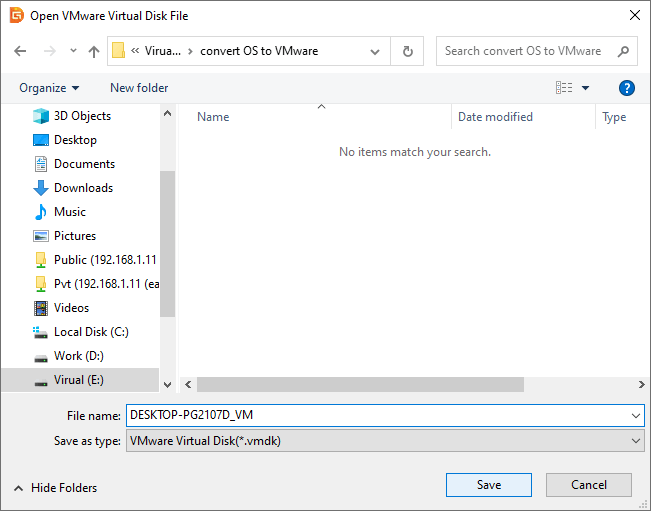Screen dimensions: 651x511
Task: Select the Music folder in sidebar
Action: tap(69, 212)
